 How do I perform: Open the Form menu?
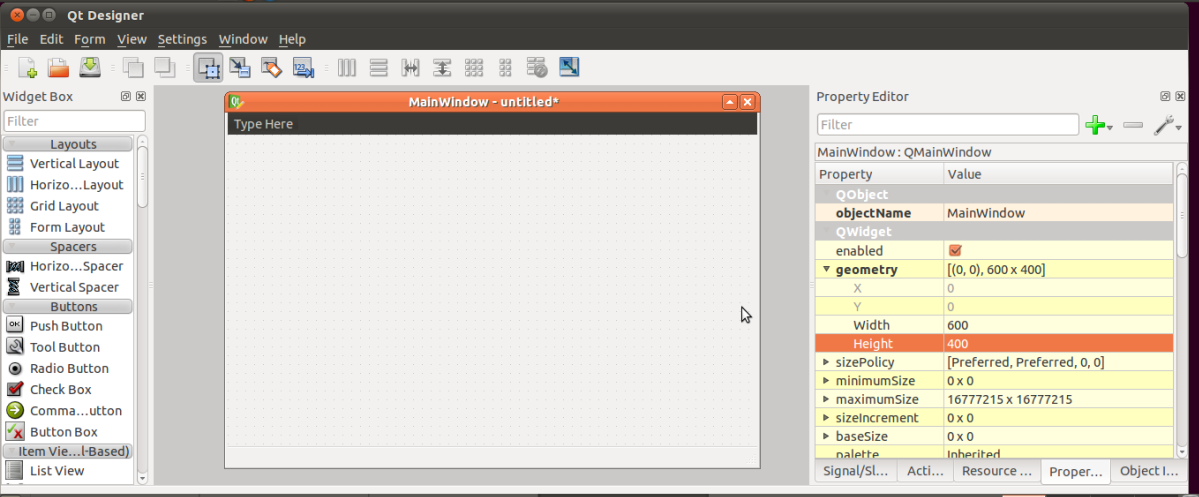pos(89,39)
